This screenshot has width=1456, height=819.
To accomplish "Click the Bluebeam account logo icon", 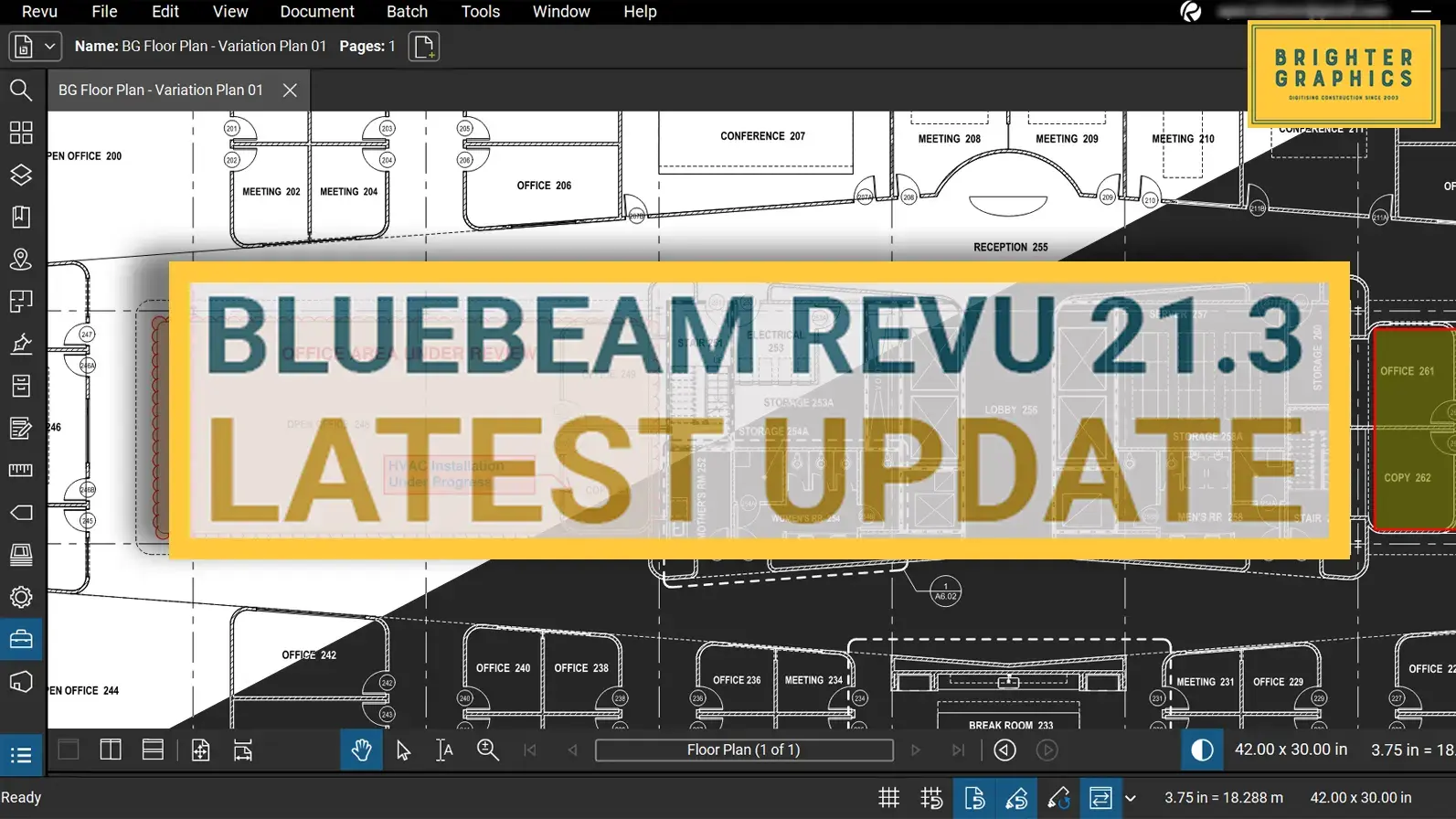I will 1191,12.
